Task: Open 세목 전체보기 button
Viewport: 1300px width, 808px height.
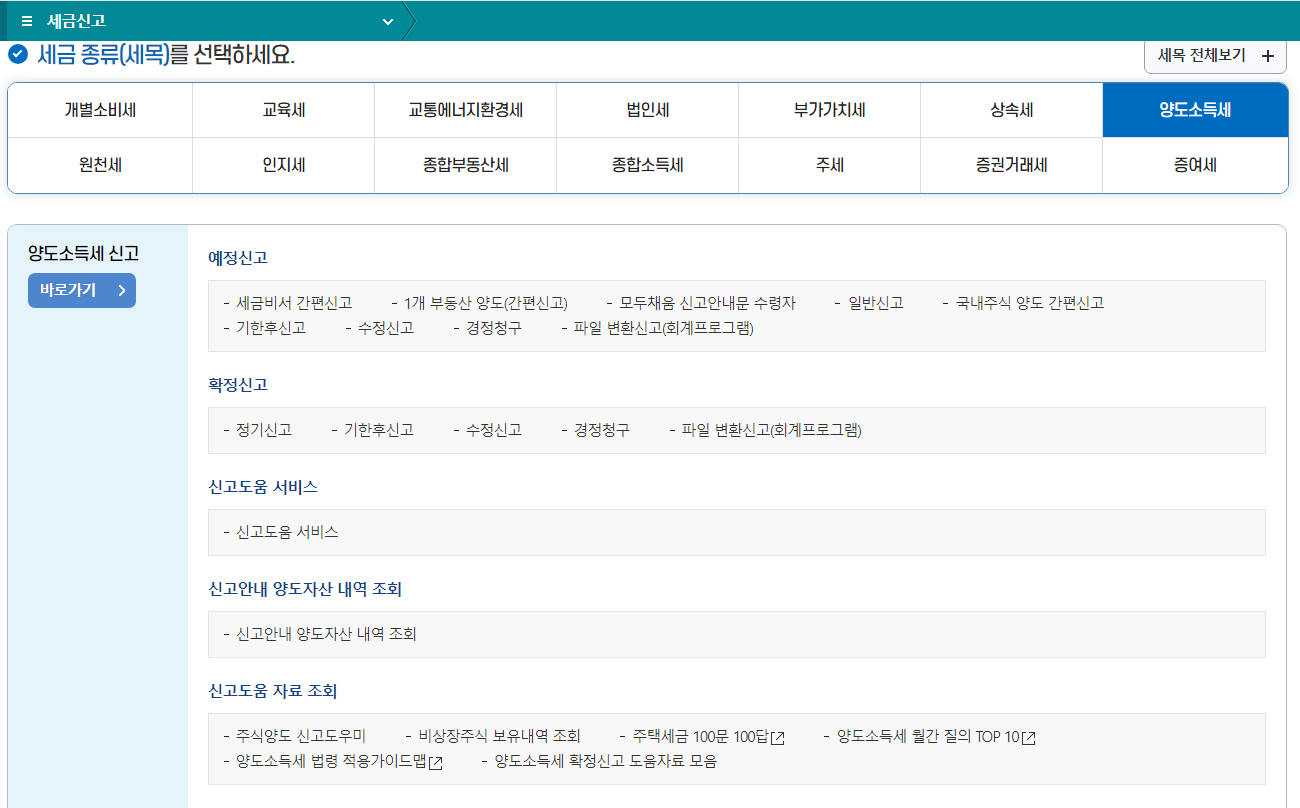Action: coord(1215,56)
